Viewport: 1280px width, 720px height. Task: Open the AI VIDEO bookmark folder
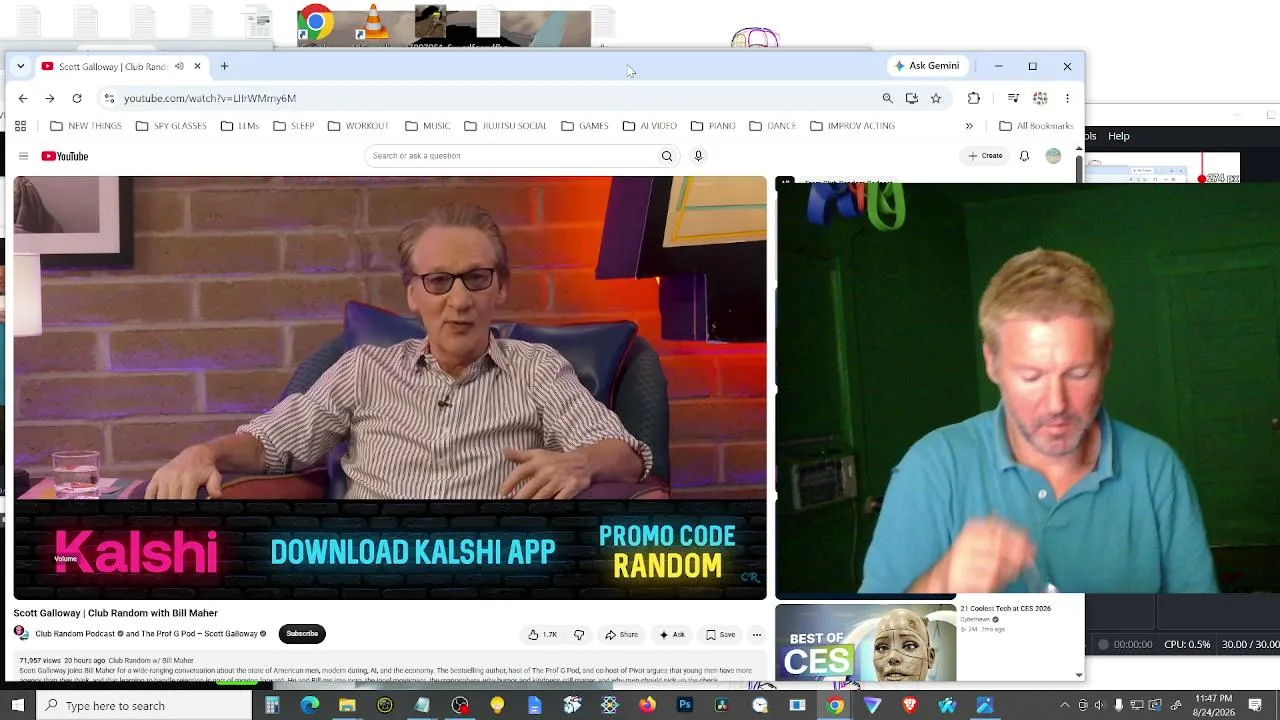650,126
